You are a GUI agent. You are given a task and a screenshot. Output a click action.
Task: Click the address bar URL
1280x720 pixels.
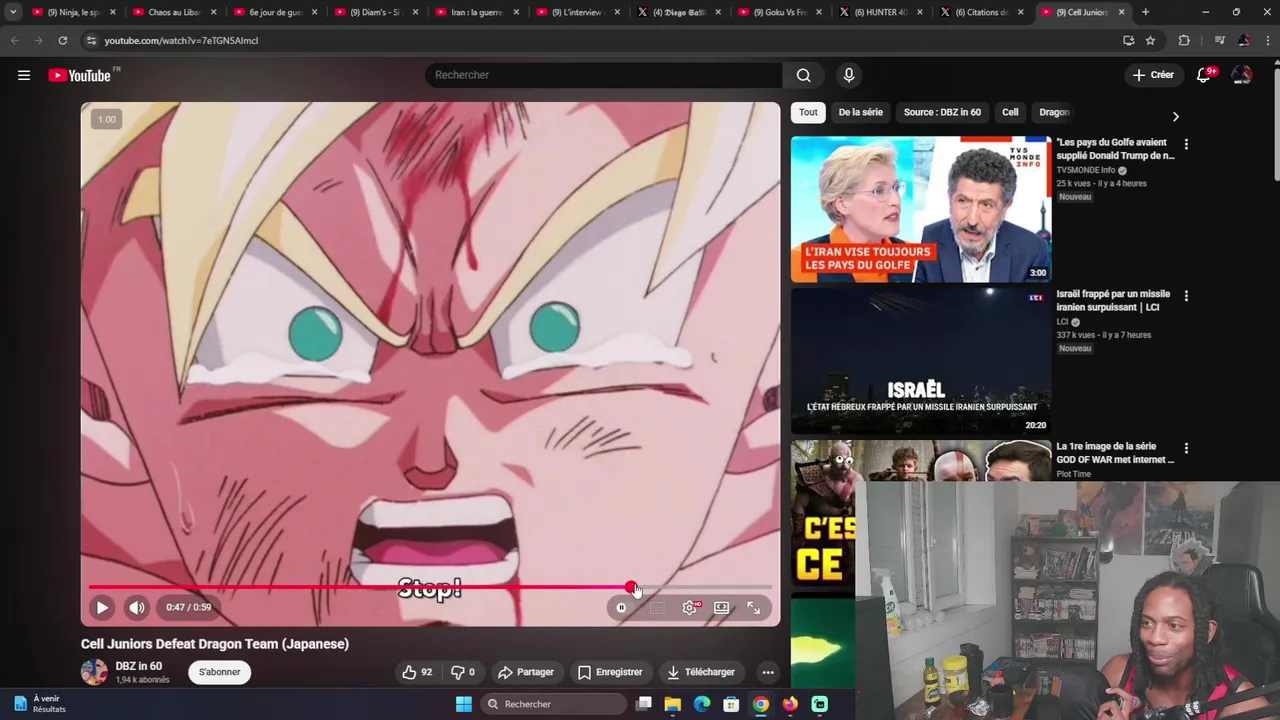(x=181, y=40)
